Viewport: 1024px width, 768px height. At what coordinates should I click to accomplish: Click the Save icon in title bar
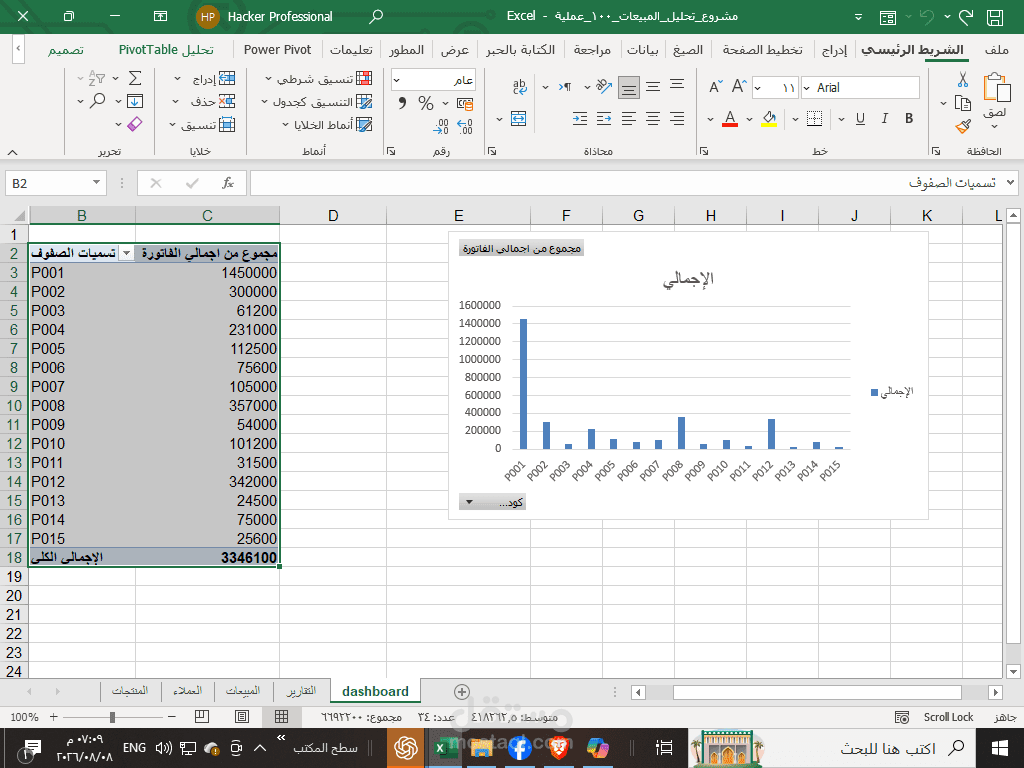tap(995, 17)
